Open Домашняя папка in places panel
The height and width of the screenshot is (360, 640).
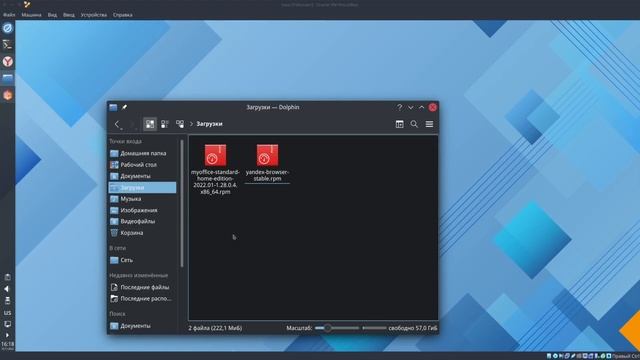(142, 153)
